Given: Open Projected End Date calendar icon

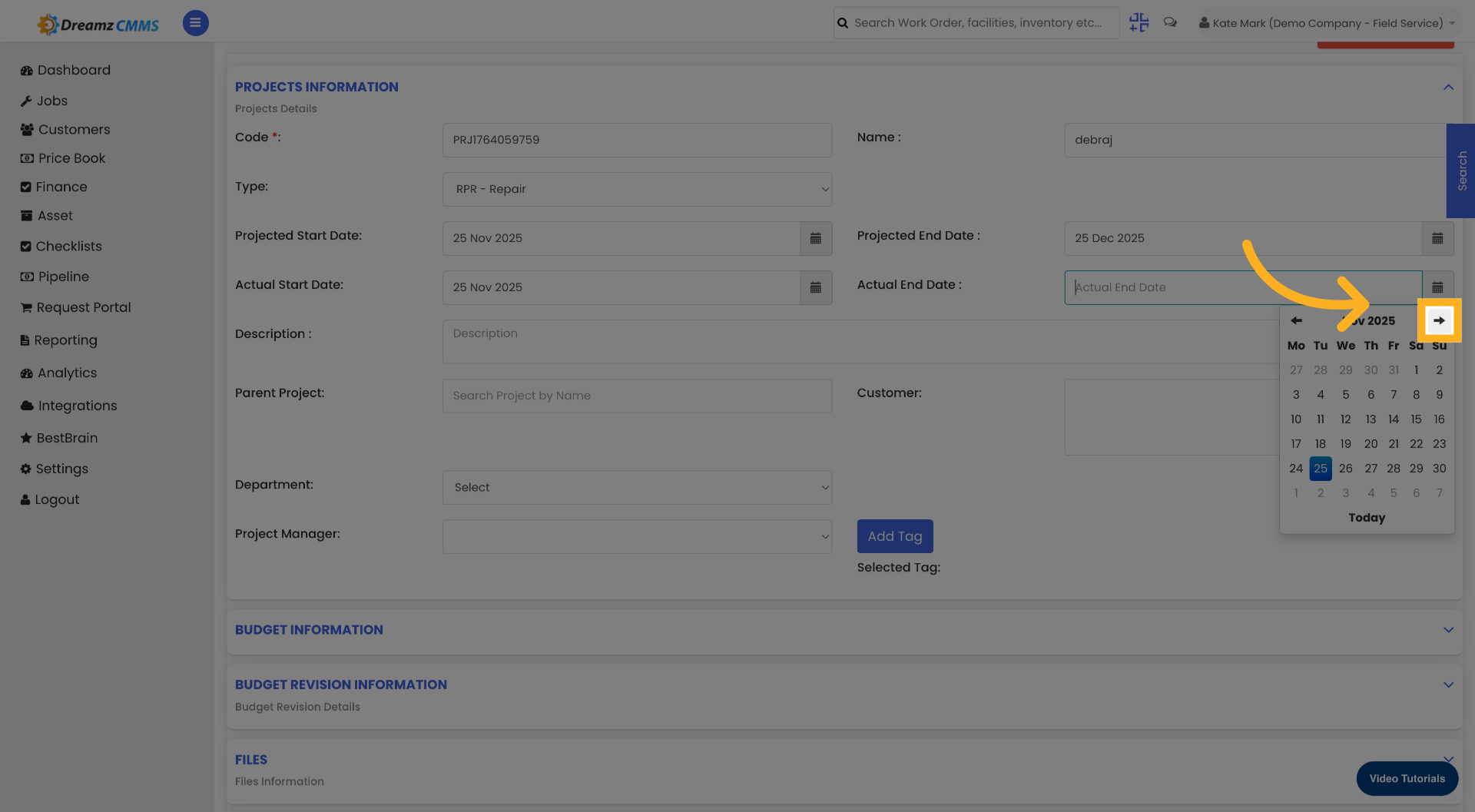Looking at the screenshot, I should click(x=1437, y=238).
